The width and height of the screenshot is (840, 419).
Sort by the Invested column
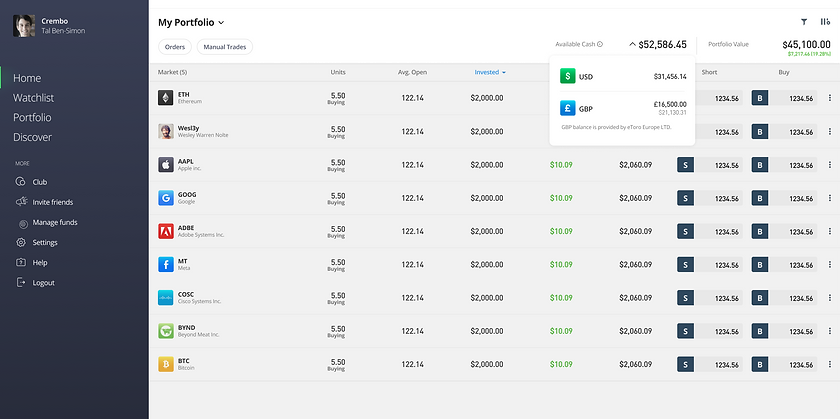[490, 72]
